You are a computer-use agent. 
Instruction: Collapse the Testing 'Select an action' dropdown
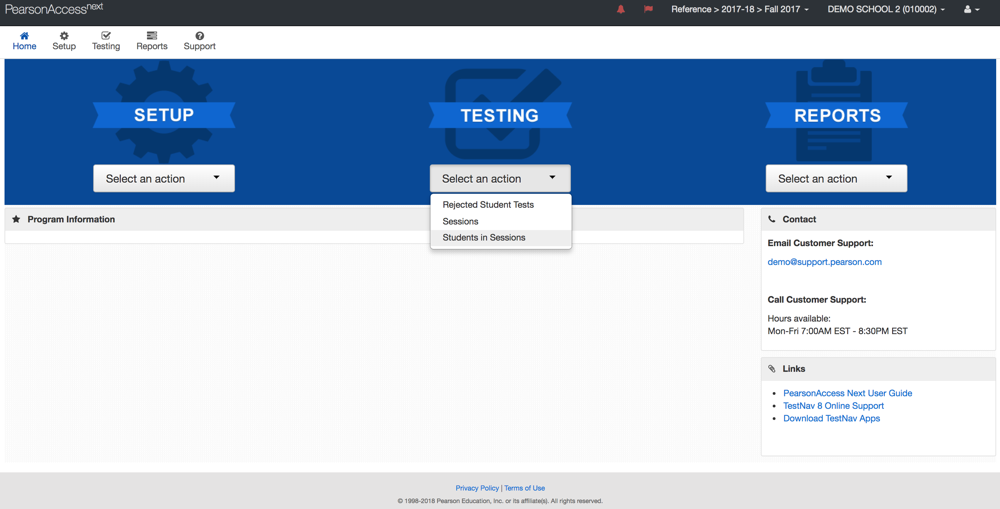pyautogui.click(x=500, y=179)
